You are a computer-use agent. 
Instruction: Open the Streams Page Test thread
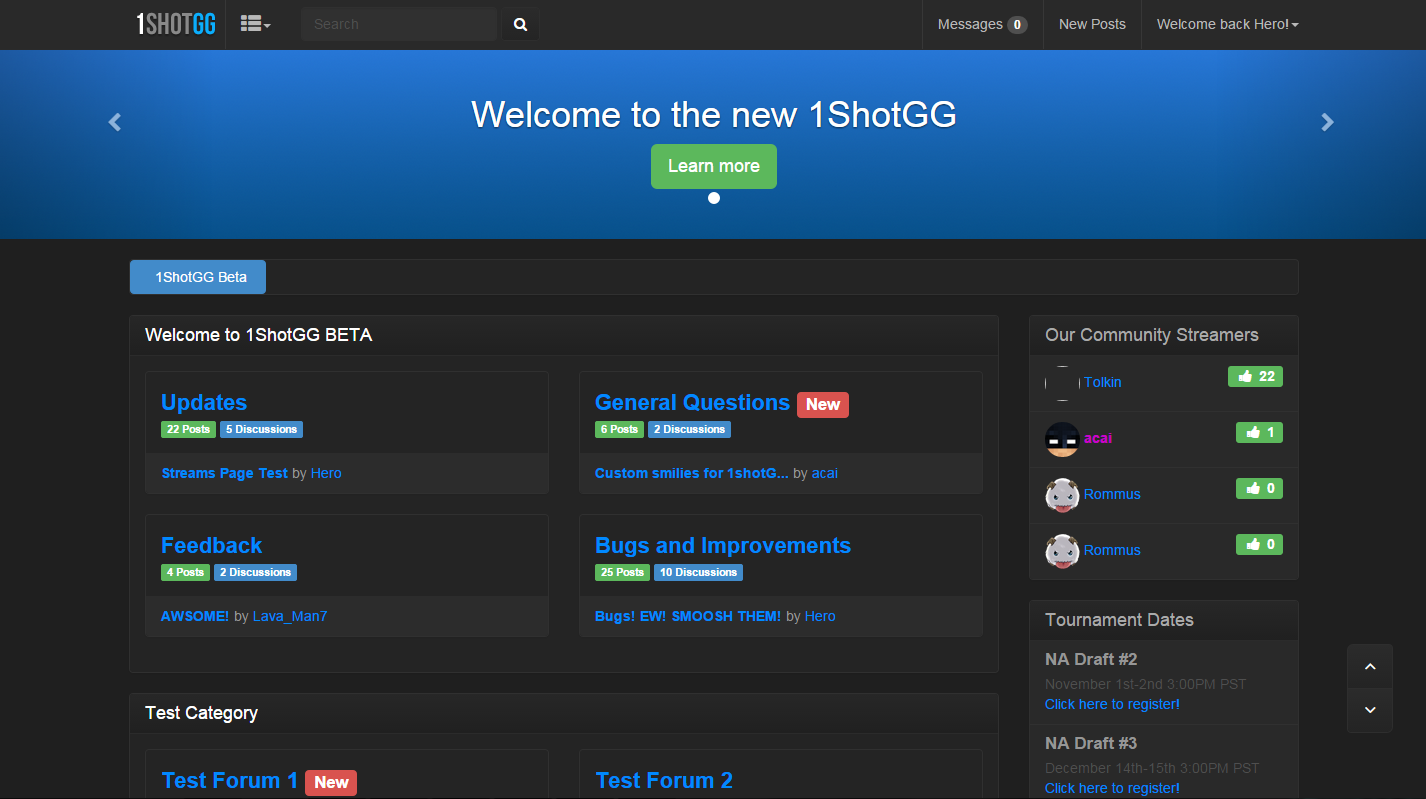click(224, 473)
